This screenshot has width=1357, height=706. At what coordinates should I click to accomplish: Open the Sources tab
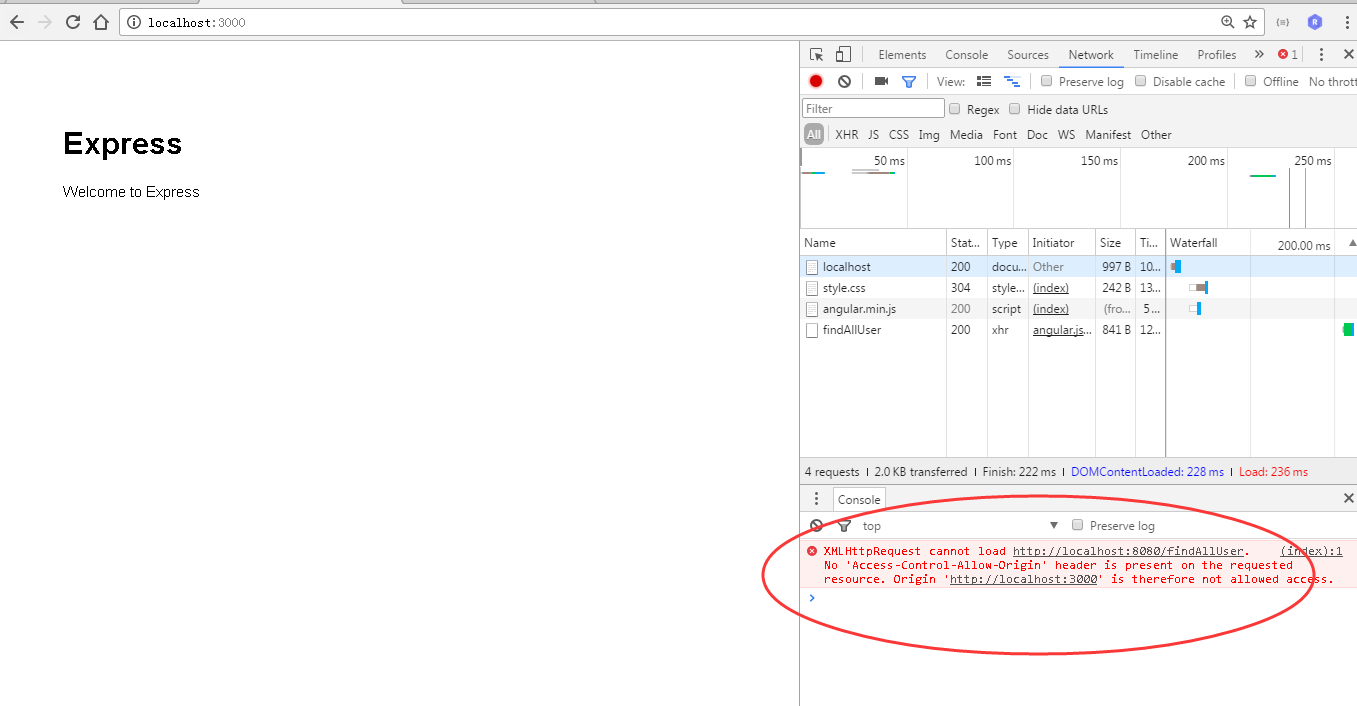pyautogui.click(x=1028, y=55)
